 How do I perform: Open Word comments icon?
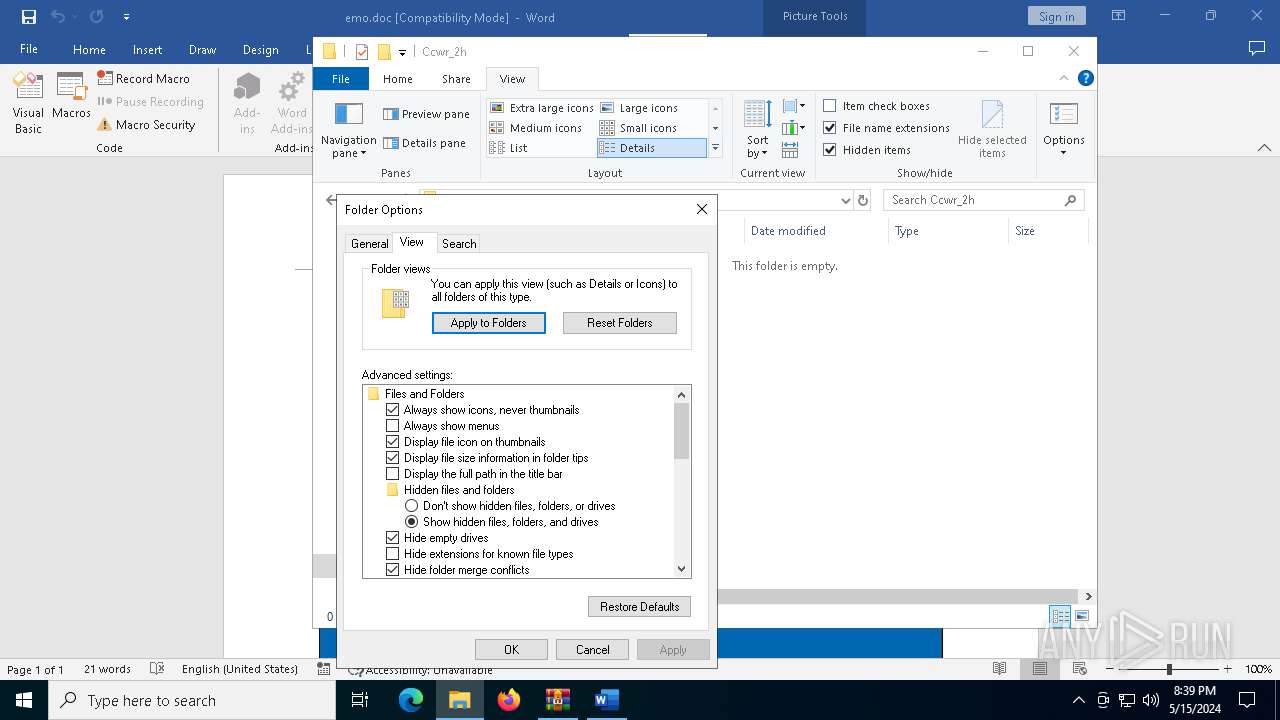tap(1257, 49)
